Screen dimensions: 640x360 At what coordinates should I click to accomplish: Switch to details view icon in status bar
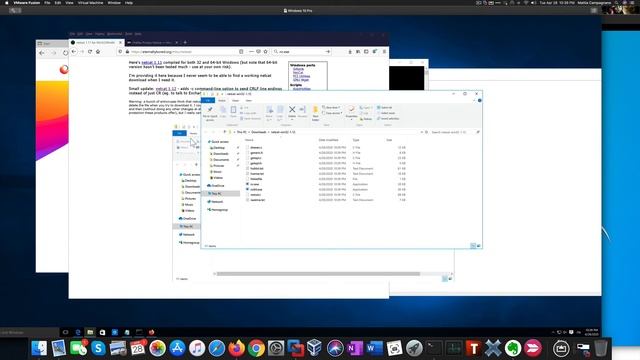click(473, 246)
